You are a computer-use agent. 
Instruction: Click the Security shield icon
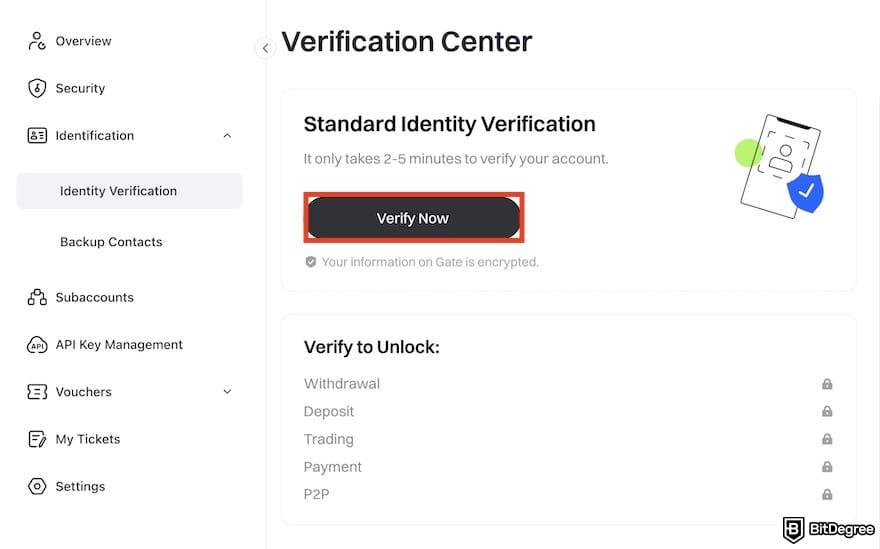point(37,88)
